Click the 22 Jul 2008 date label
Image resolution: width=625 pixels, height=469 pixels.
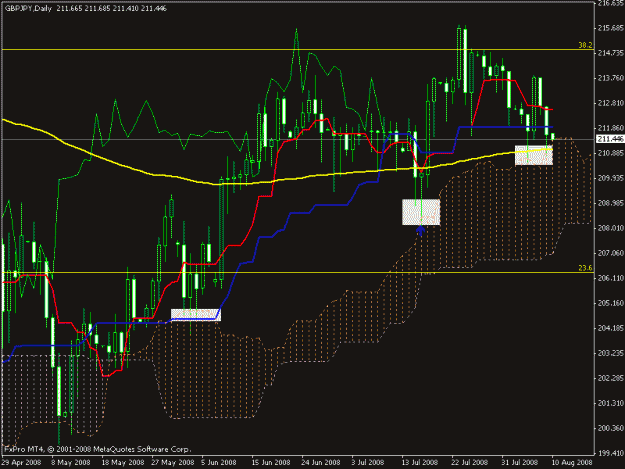tap(470, 463)
